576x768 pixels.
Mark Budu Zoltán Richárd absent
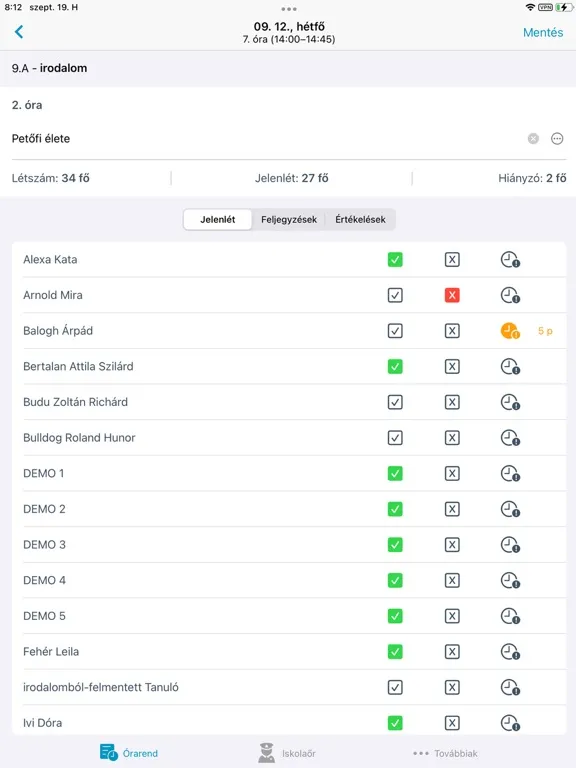(x=452, y=402)
